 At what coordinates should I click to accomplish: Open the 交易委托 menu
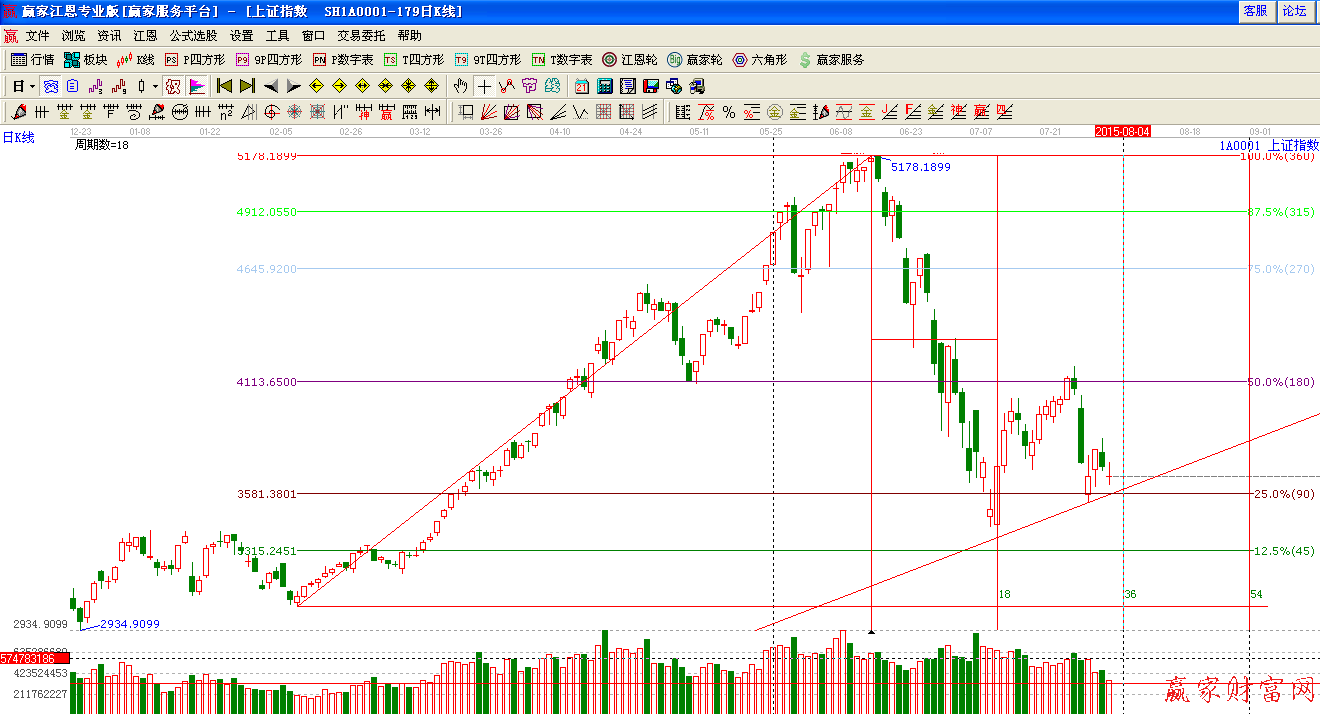(x=361, y=35)
